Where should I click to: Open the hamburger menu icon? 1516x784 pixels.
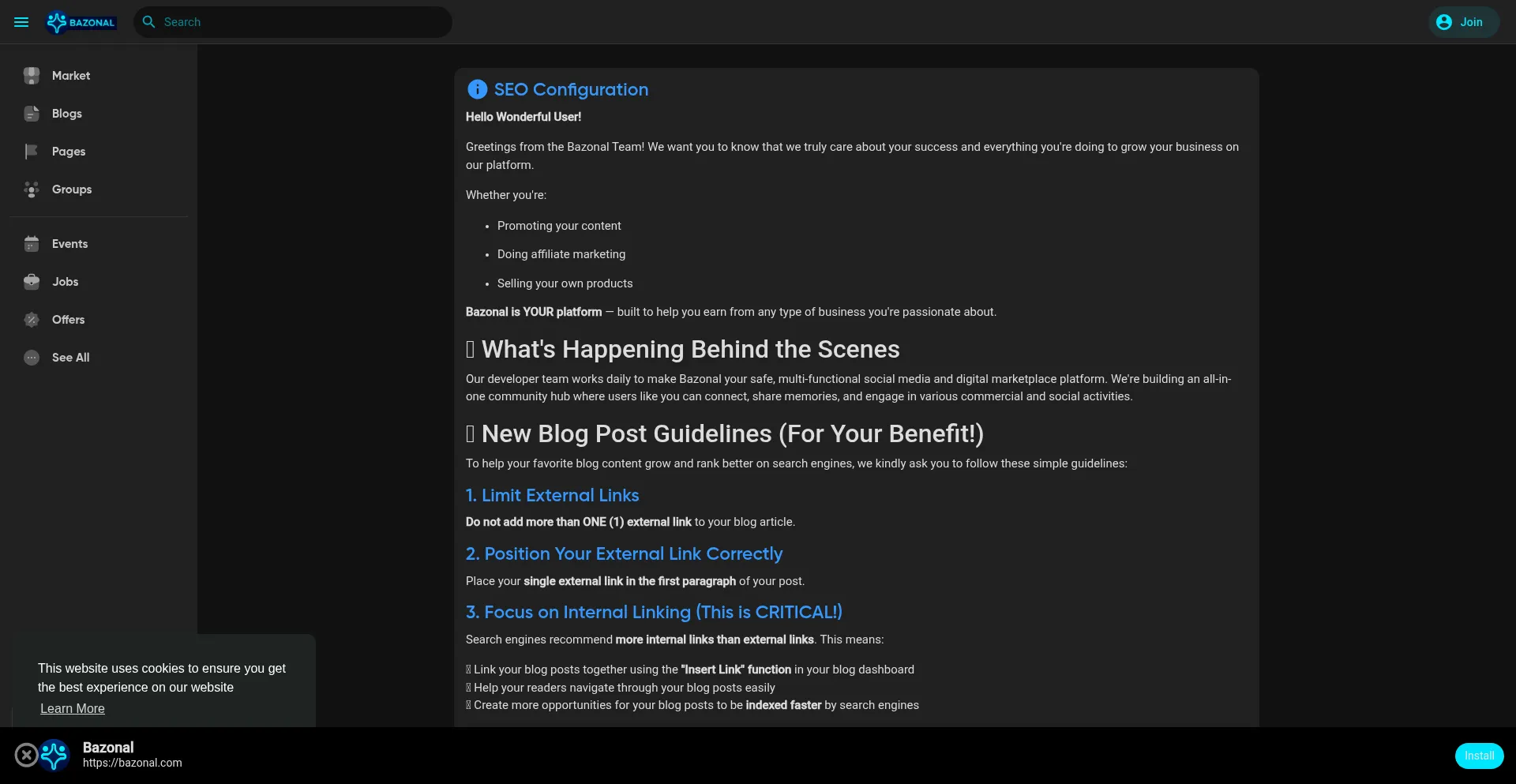click(x=21, y=22)
